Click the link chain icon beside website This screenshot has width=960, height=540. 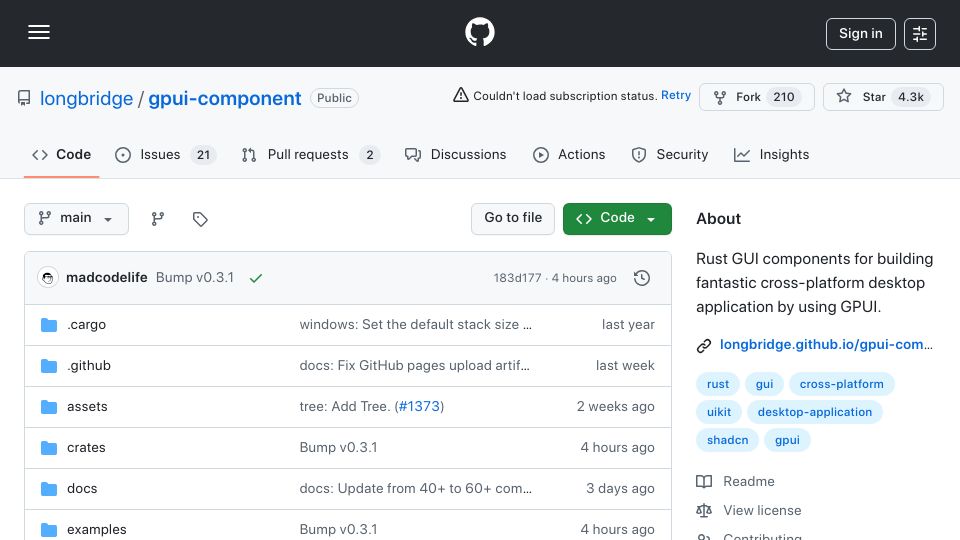pos(703,346)
